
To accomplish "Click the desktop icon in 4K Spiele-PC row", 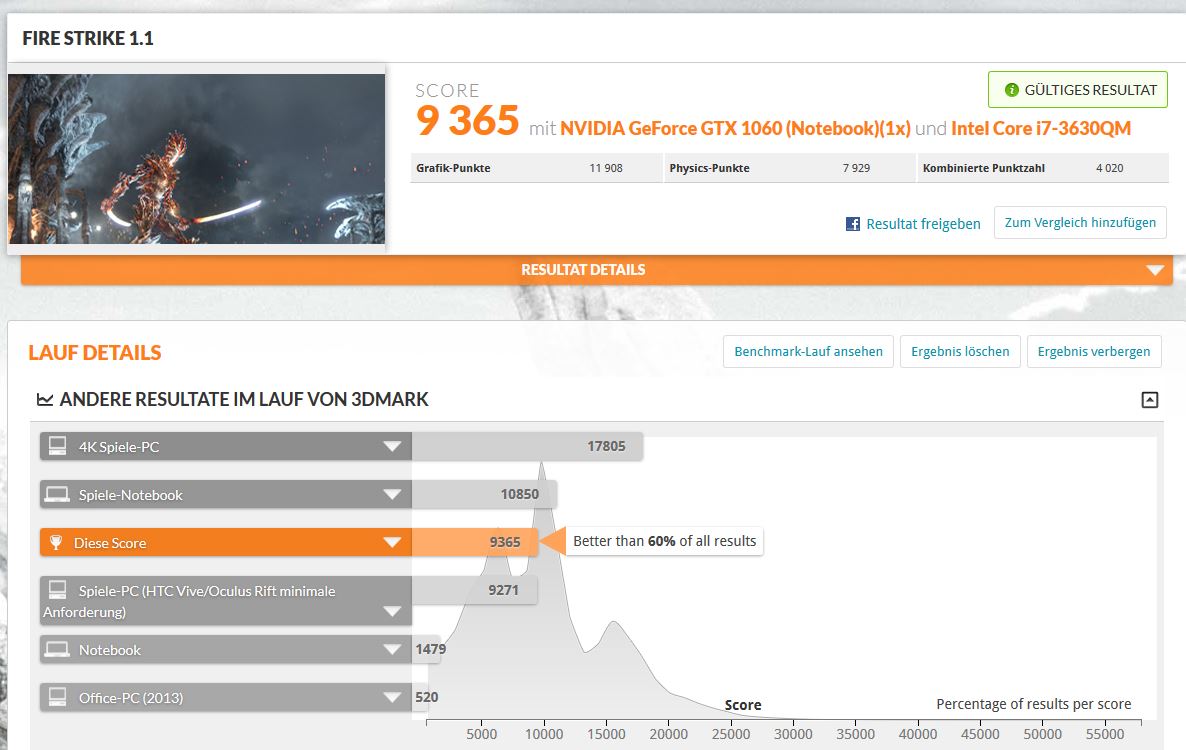I will 58,446.
